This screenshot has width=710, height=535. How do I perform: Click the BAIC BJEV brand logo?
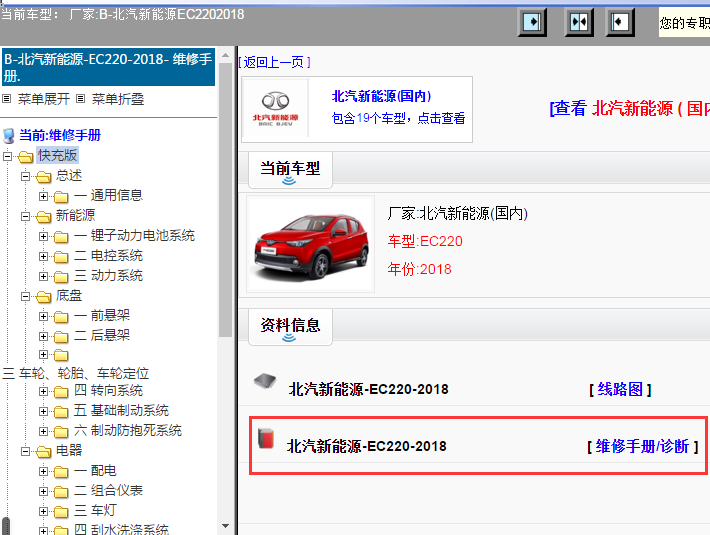[275, 108]
